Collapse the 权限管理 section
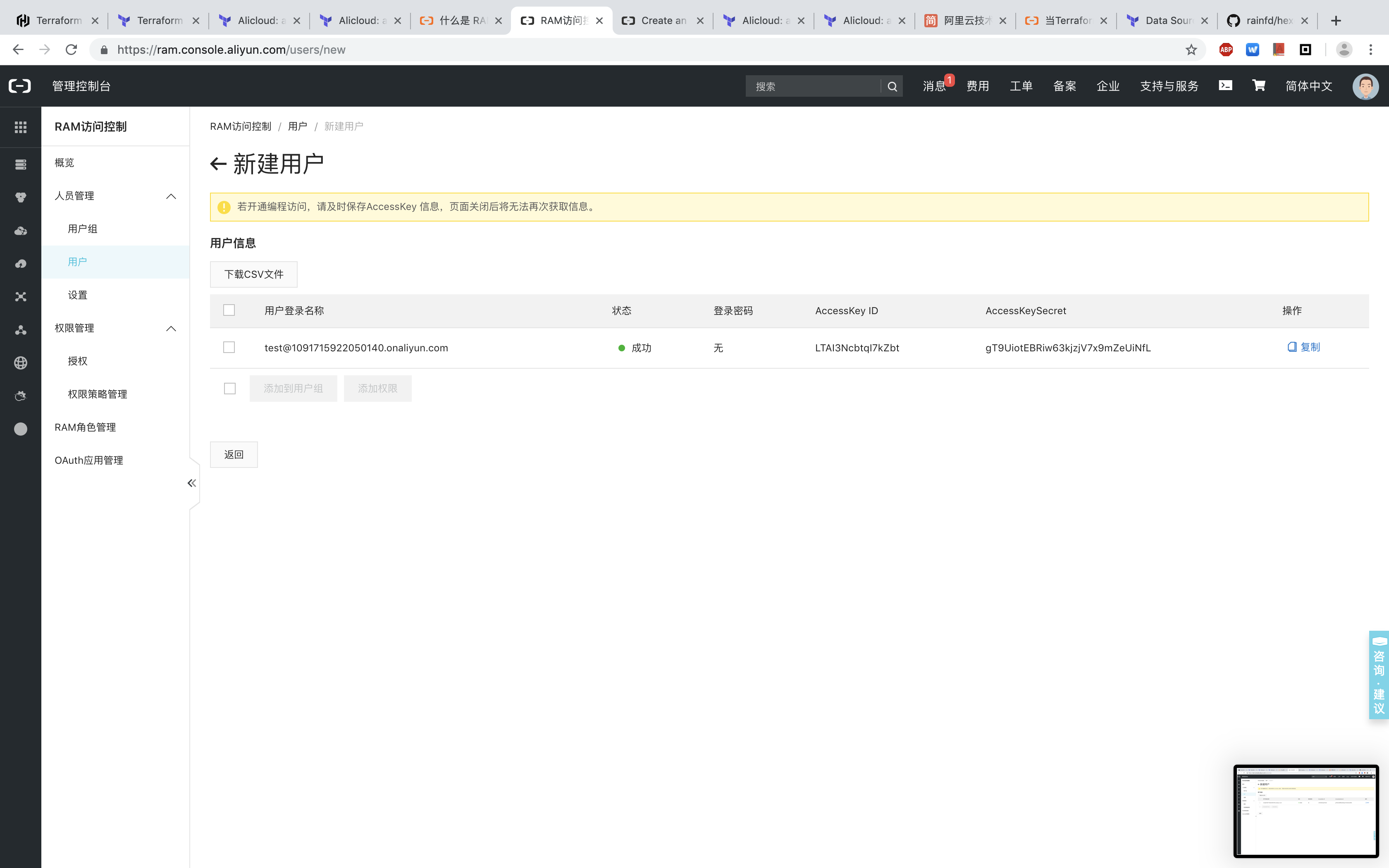 [170, 328]
